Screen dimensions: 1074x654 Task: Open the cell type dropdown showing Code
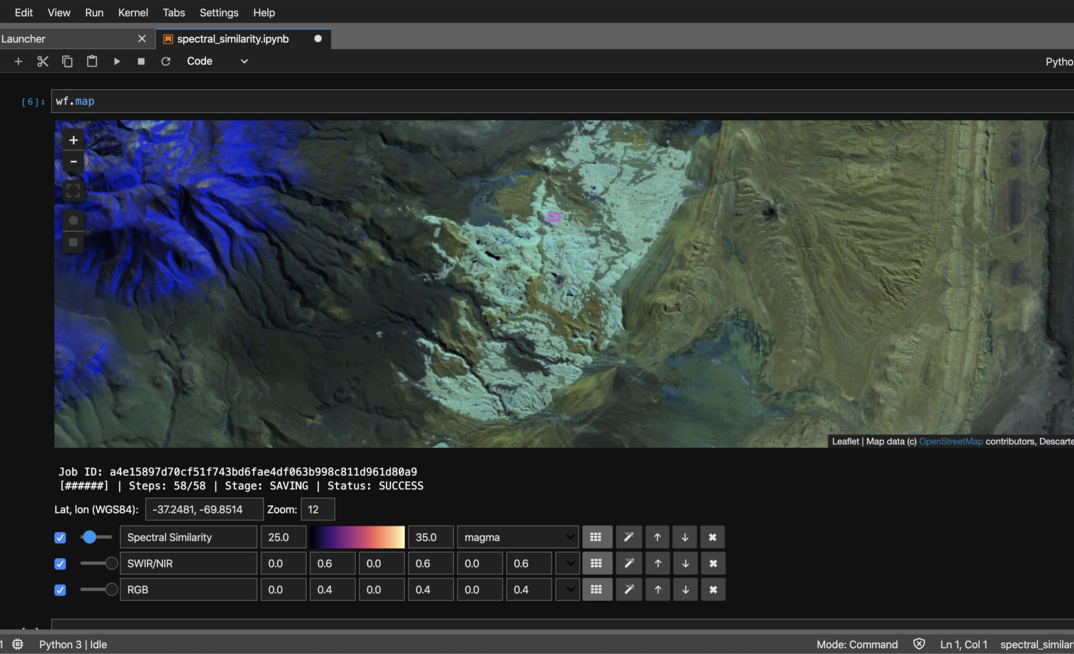[x=215, y=61]
